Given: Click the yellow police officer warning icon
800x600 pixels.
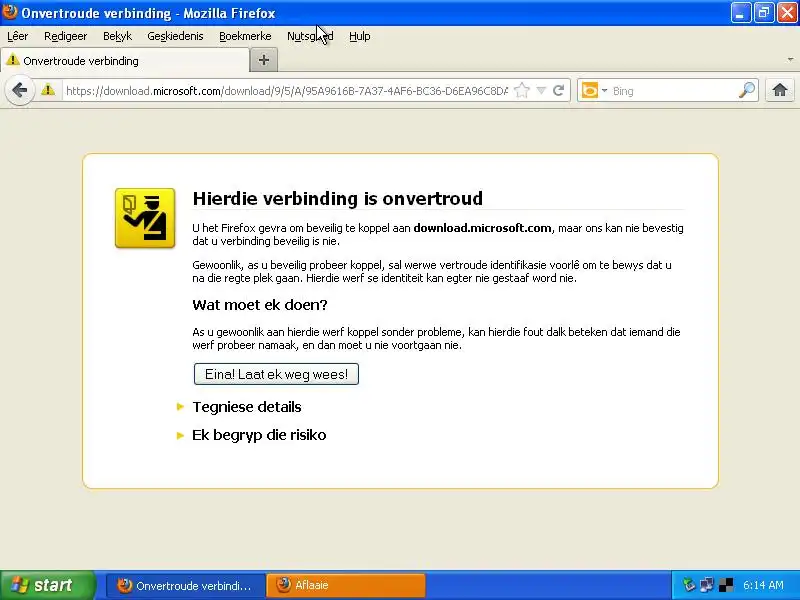Looking at the screenshot, I should tap(145, 218).
